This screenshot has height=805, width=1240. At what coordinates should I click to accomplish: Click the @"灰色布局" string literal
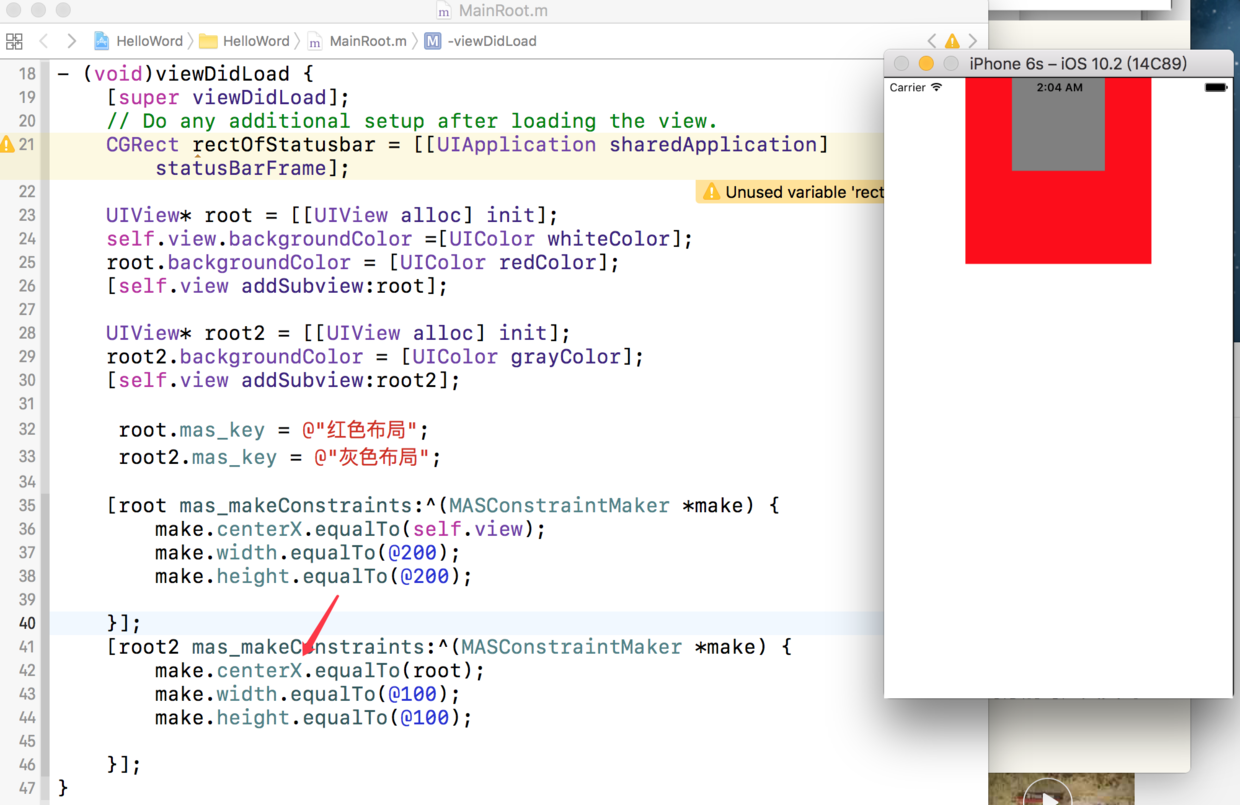[x=371, y=457]
